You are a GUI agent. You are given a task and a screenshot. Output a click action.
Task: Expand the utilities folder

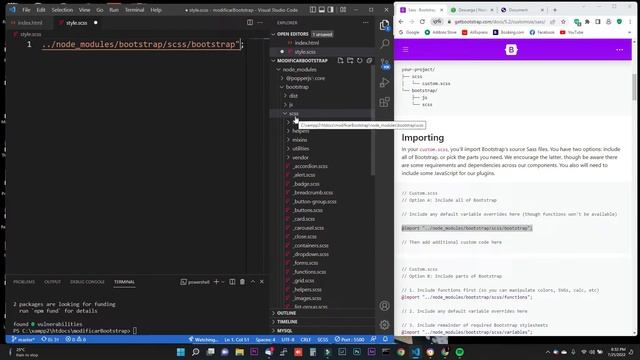(289, 149)
